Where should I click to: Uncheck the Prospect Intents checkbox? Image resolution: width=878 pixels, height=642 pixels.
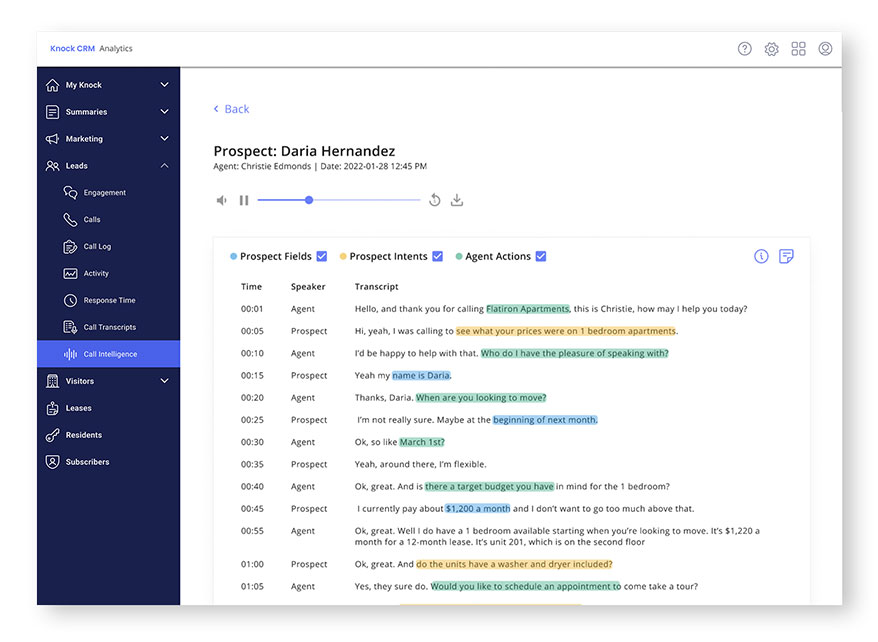437,256
